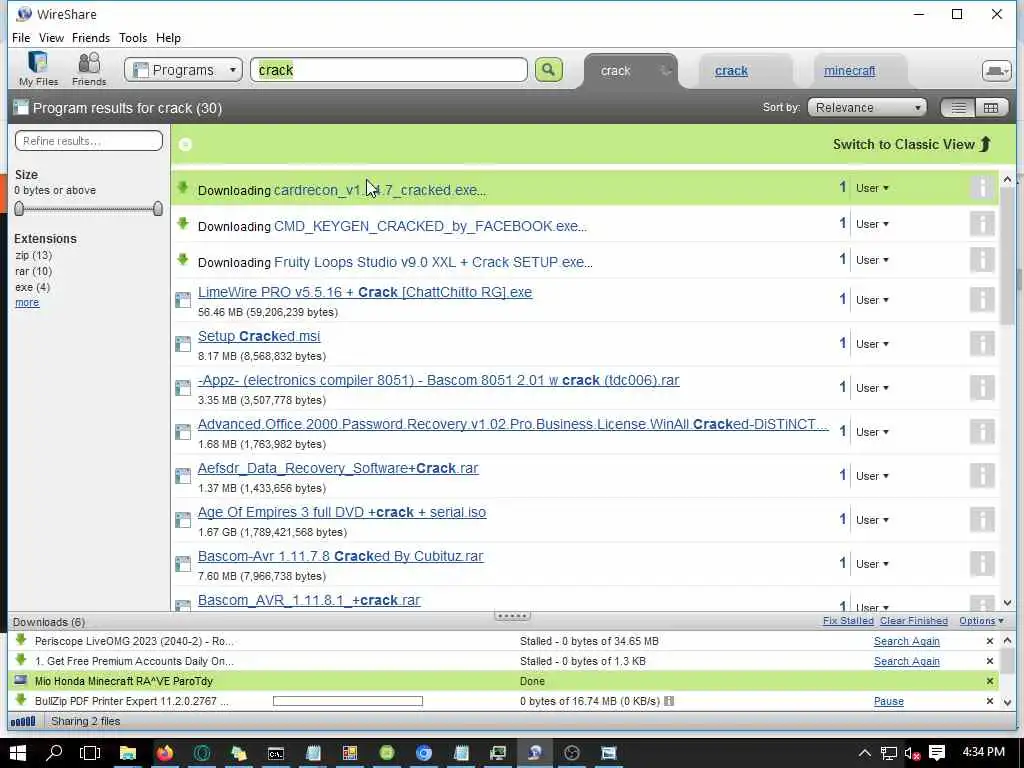Click more extensions link
Screen dimensions: 1024x768
point(27,302)
